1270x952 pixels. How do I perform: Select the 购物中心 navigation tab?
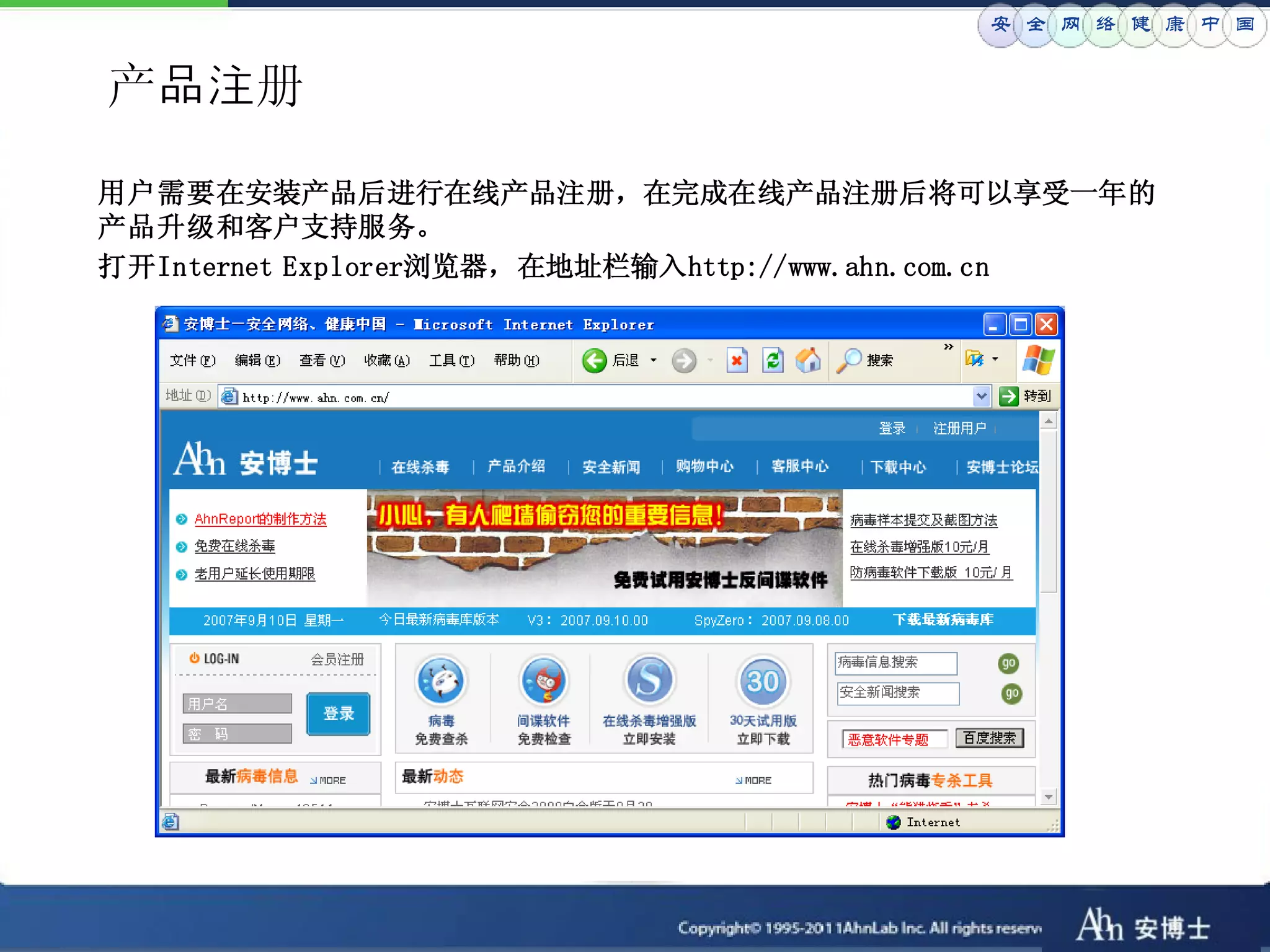(x=704, y=466)
